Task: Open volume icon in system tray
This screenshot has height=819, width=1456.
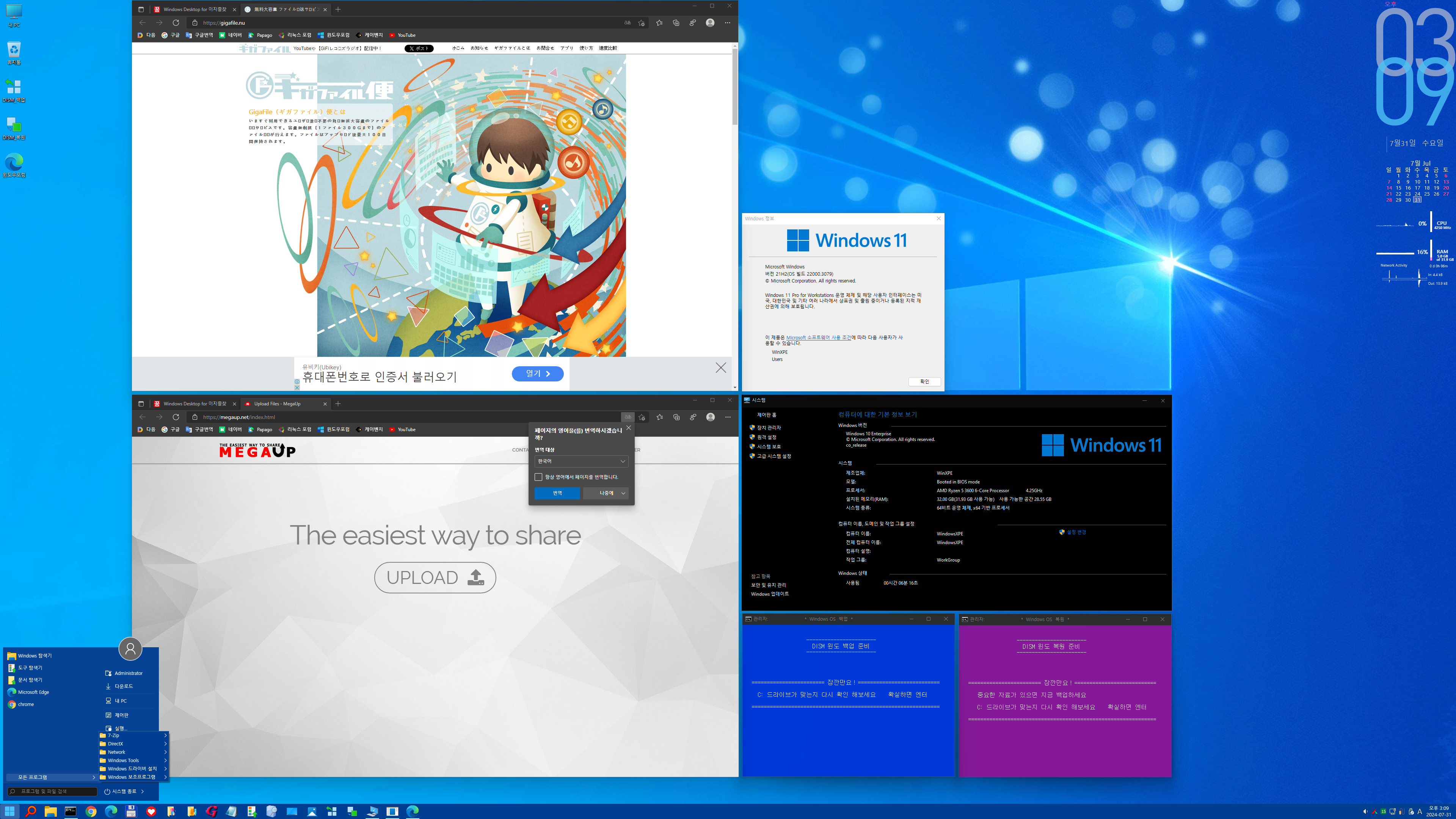Action: tap(1365, 811)
